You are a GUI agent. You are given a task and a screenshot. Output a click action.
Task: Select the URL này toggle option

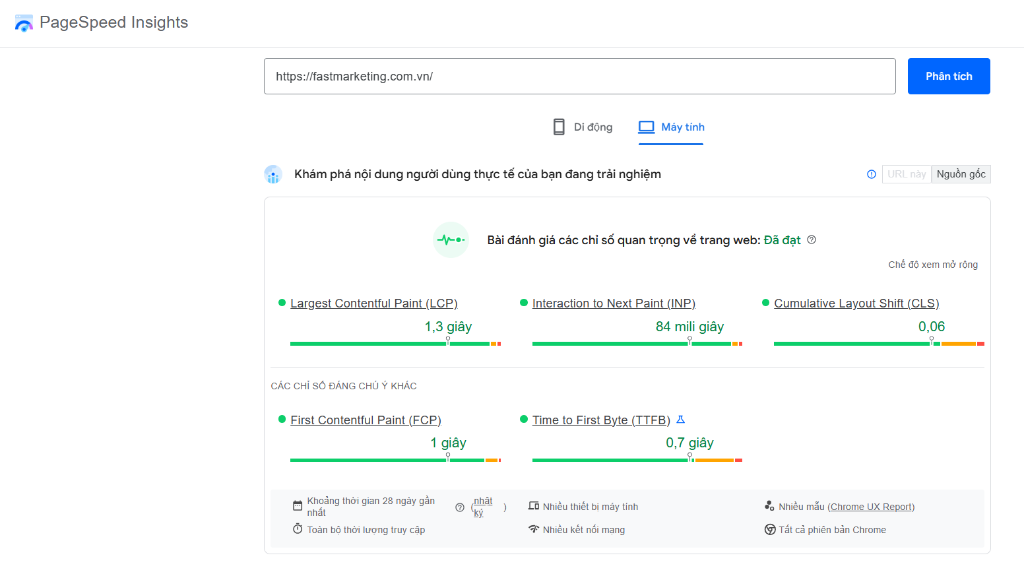[906, 174]
